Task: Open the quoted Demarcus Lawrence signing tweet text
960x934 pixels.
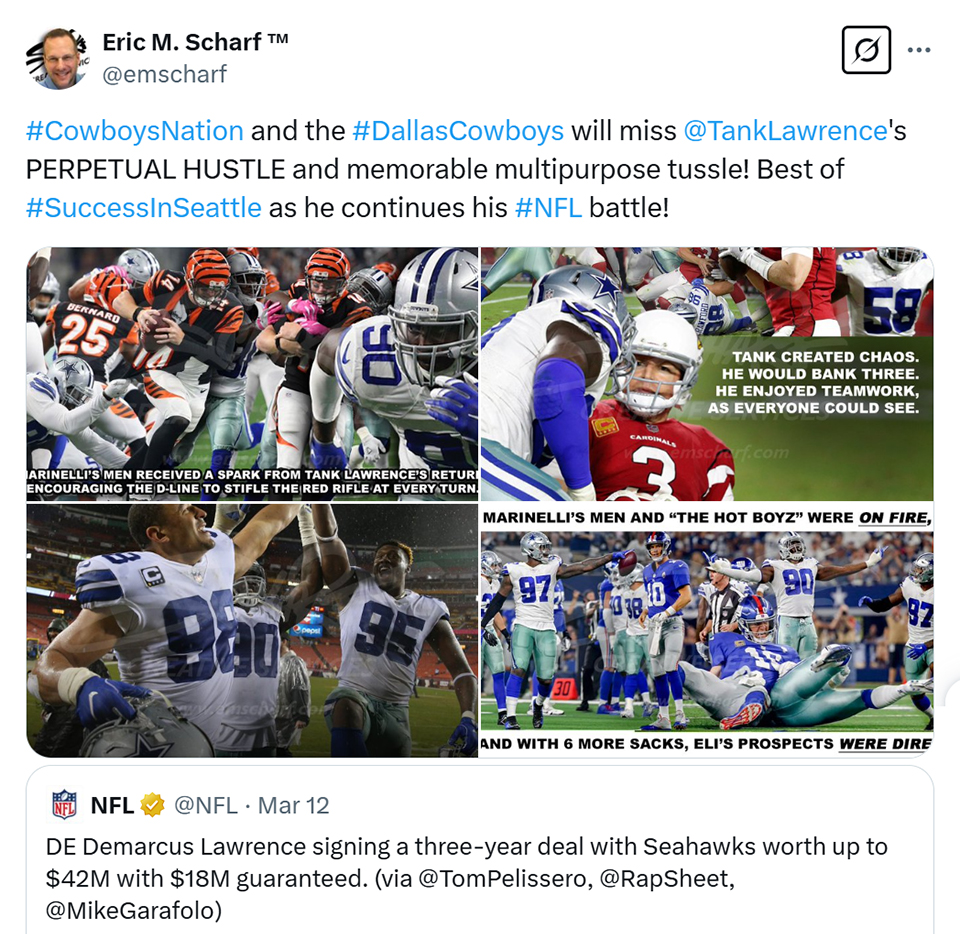Action: click(x=467, y=878)
